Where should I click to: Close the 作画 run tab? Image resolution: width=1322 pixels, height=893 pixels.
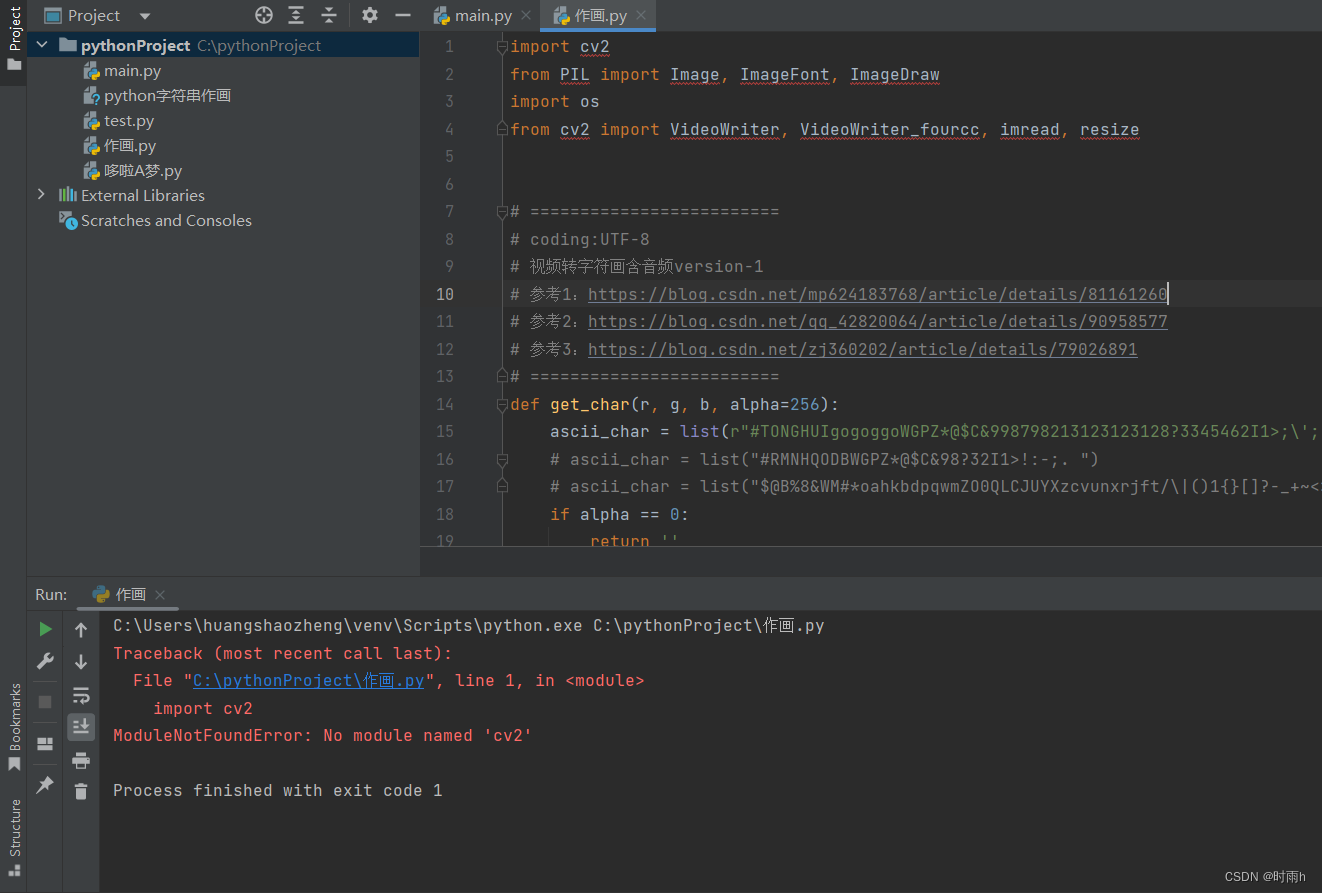click(160, 595)
